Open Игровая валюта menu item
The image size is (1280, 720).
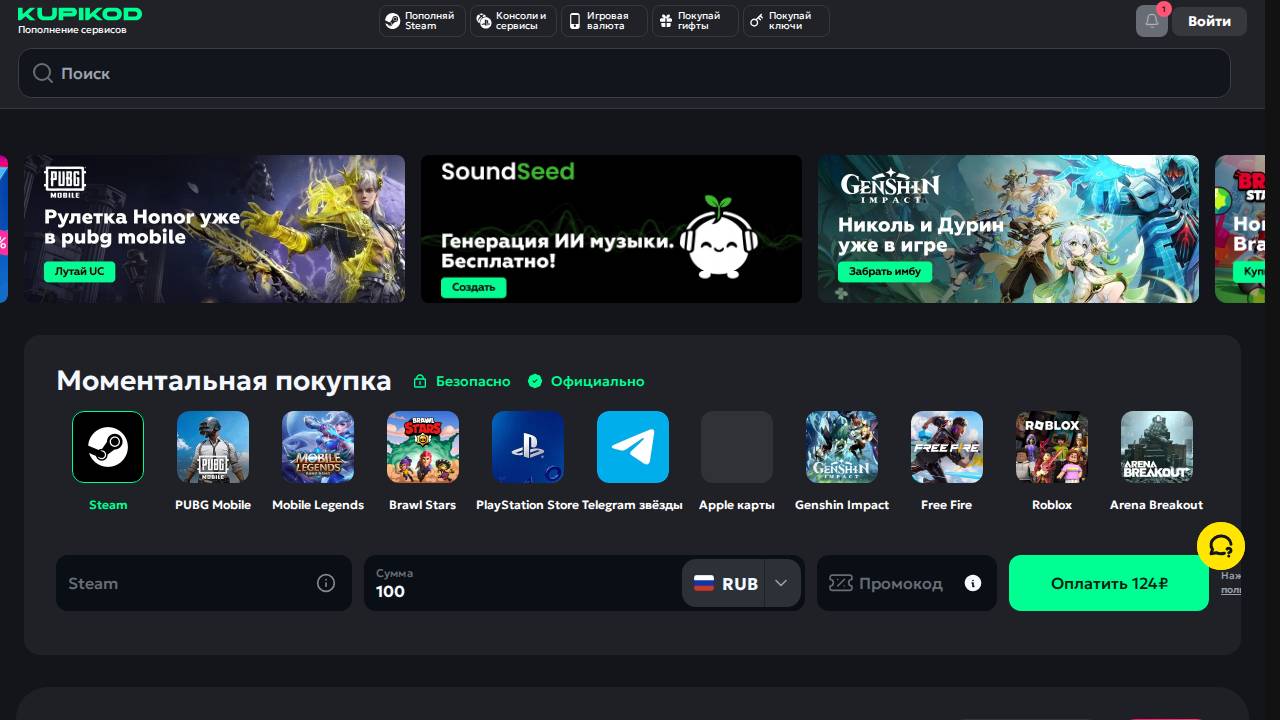[603, 21]
